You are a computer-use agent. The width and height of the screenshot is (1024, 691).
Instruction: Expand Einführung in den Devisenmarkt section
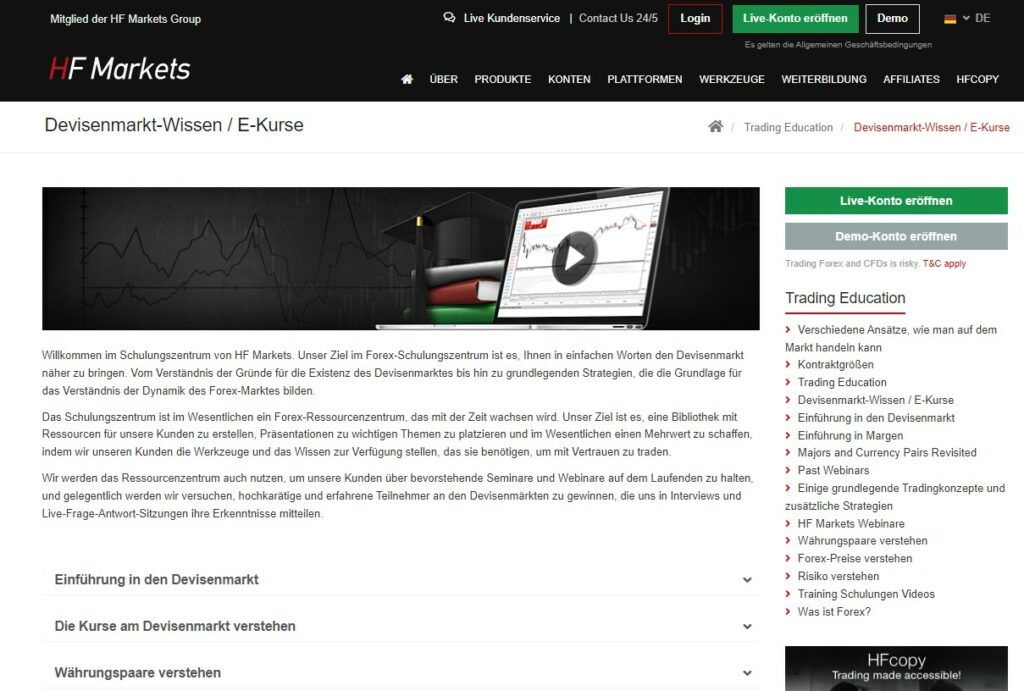[401, 579]
